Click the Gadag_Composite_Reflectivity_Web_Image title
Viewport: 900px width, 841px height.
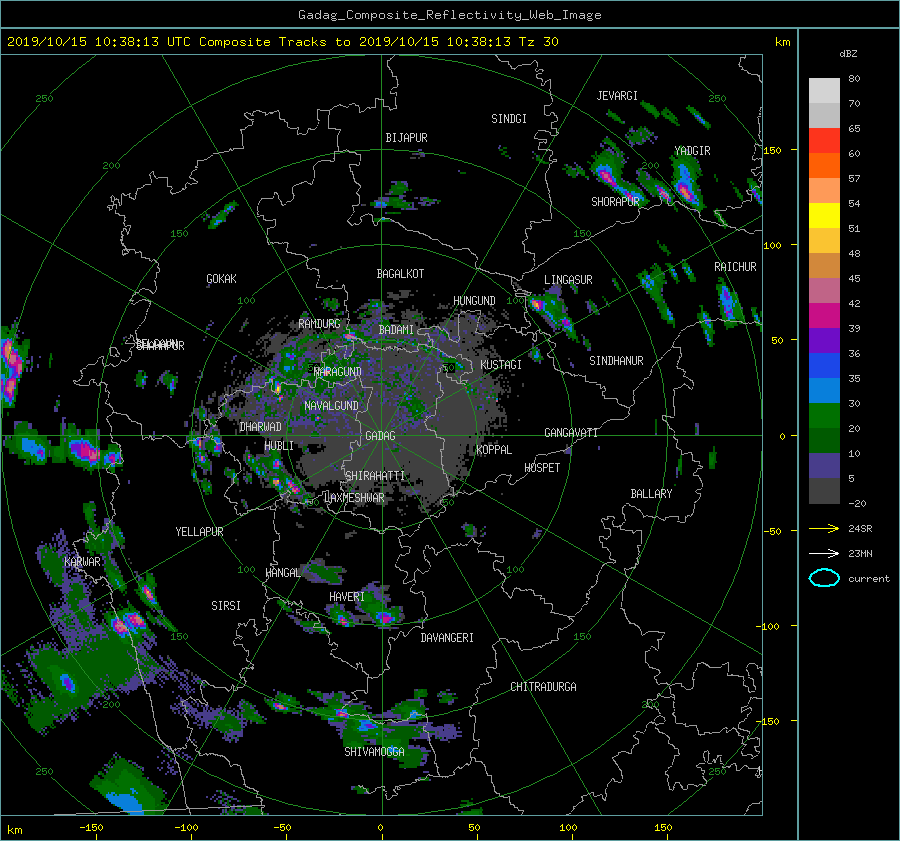[449, 15]
